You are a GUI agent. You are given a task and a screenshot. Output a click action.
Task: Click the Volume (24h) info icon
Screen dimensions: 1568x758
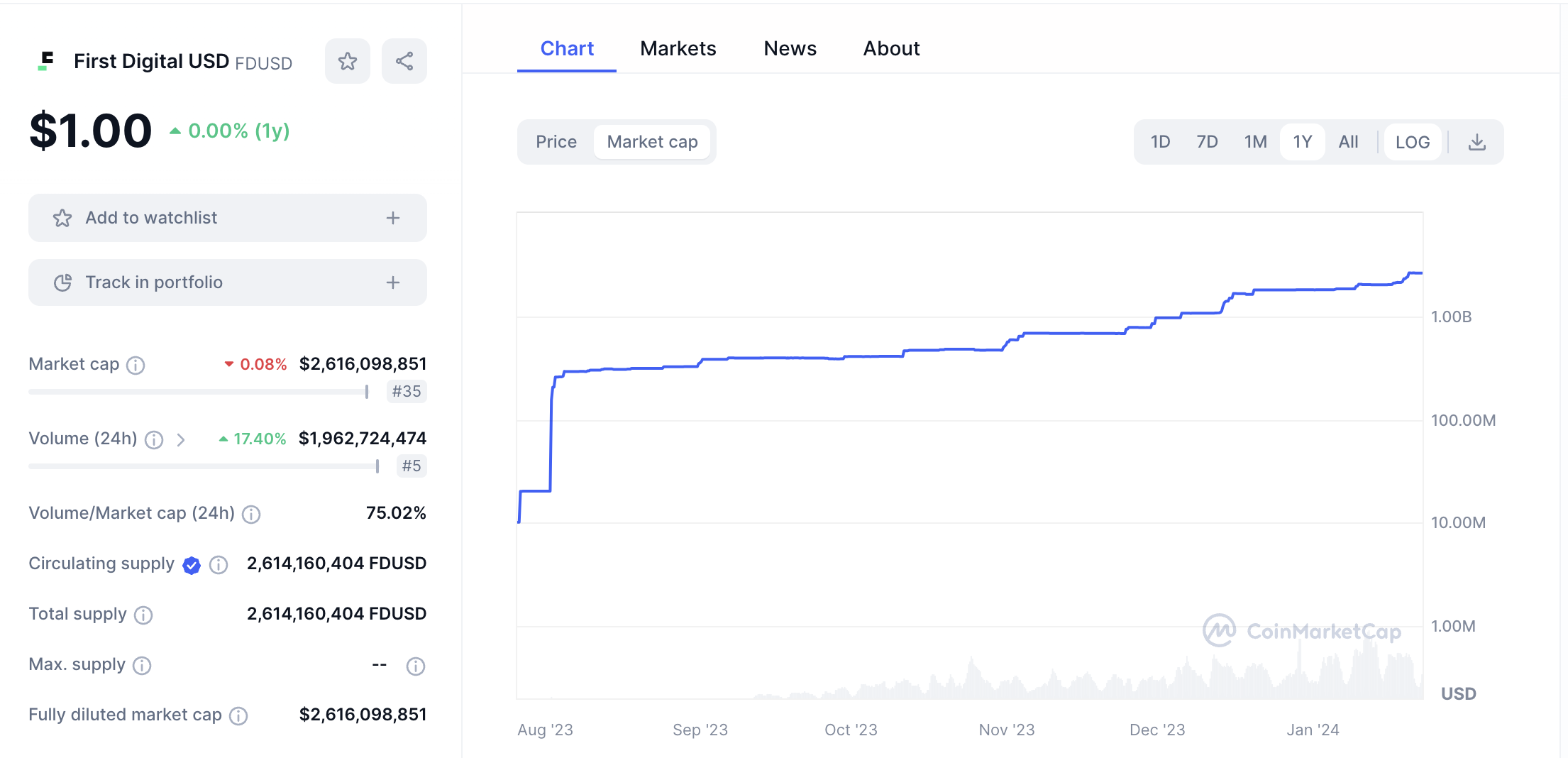154,440
